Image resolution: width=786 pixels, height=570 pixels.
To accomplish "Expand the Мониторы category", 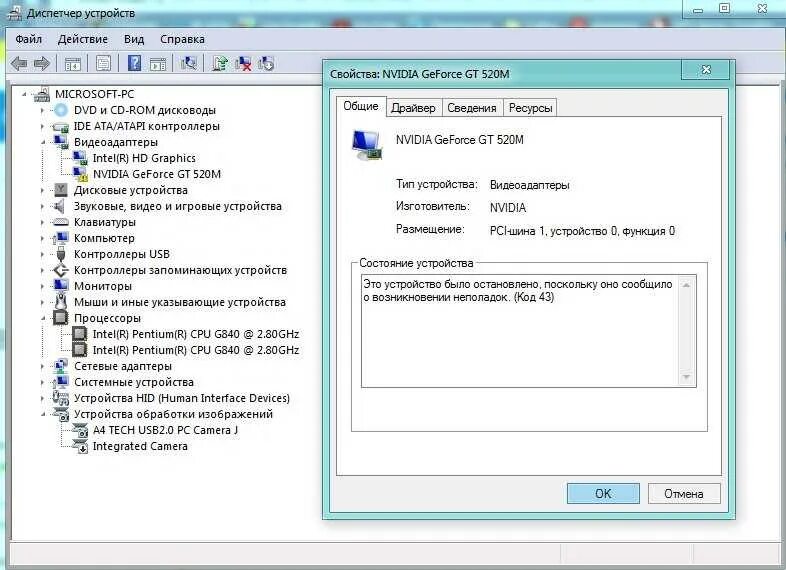I will pyautogui.click(x=43, y=286).
